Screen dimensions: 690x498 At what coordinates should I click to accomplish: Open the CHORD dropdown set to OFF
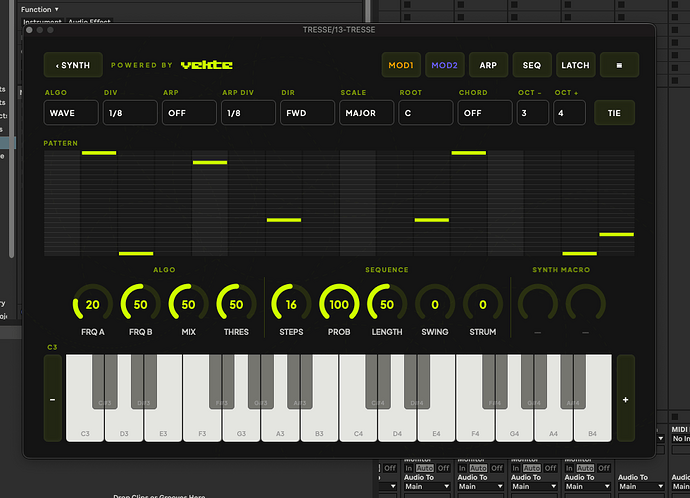485,113
